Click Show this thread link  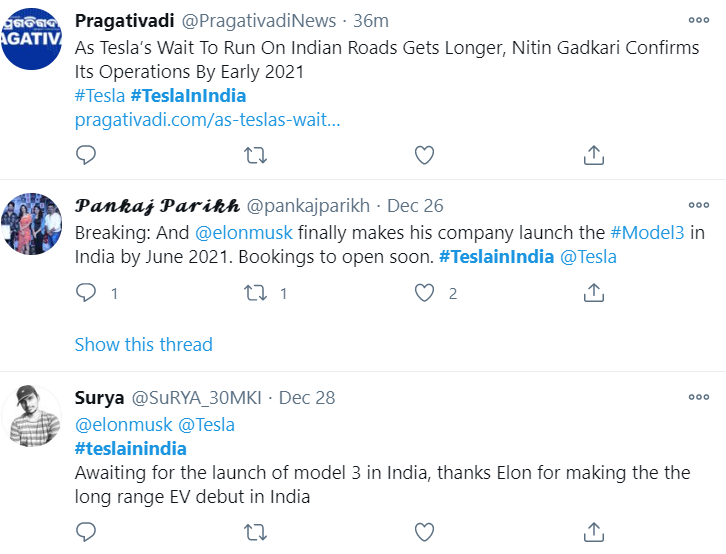tap(144, 345)
